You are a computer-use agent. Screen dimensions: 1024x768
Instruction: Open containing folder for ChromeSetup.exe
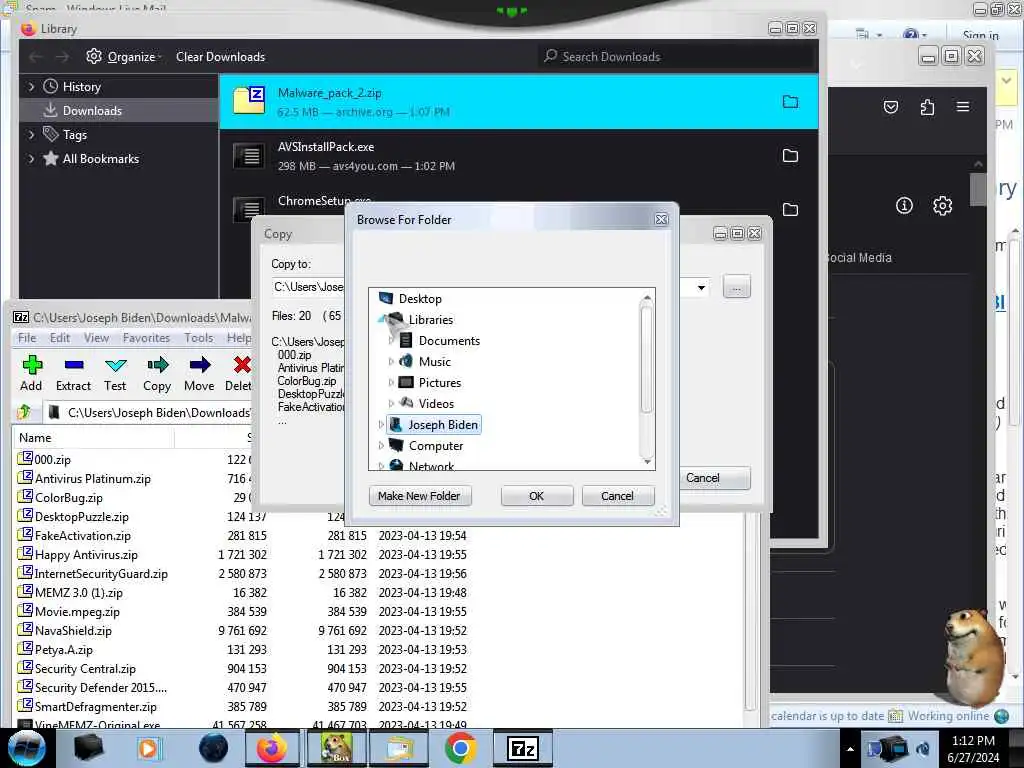[x=790, y=209]
